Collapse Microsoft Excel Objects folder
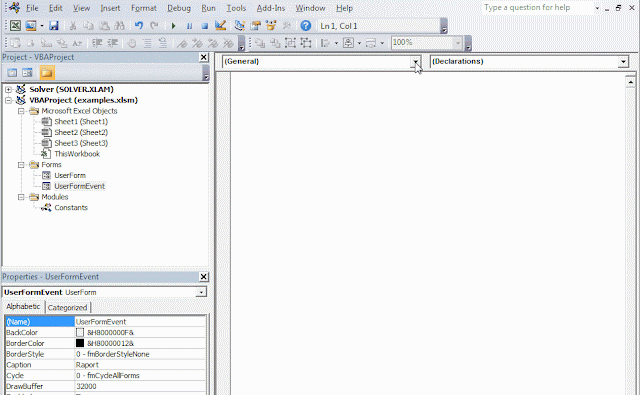 [x=21, y=111]
